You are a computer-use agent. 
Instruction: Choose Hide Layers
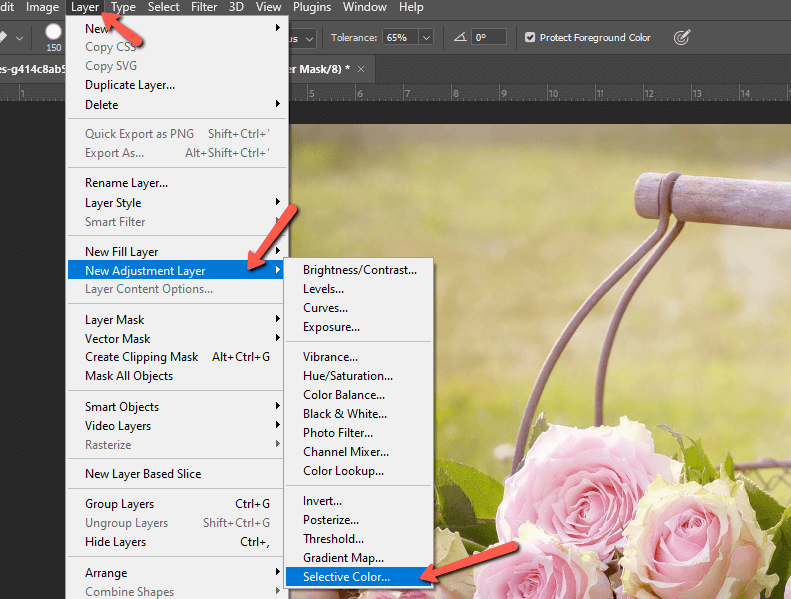click(x=177, y=541)
